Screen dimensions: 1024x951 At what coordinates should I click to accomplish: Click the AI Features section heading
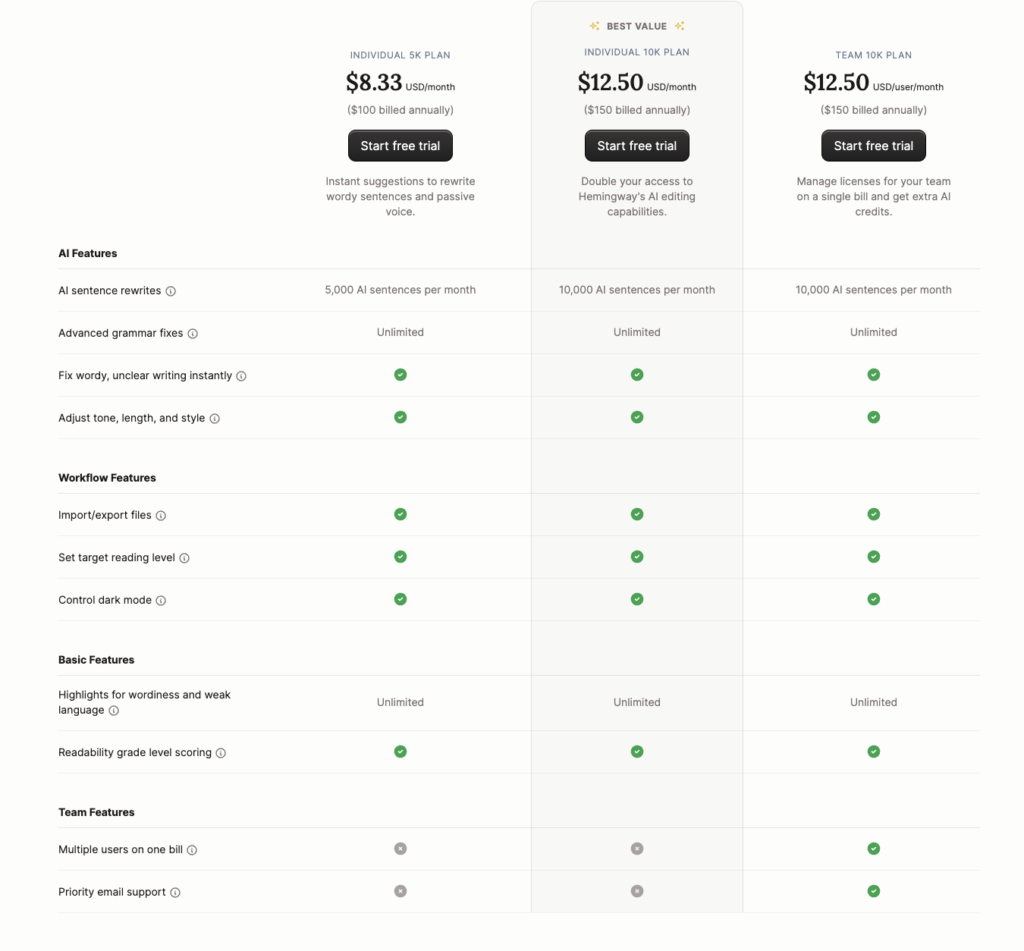tap(87, 253)
